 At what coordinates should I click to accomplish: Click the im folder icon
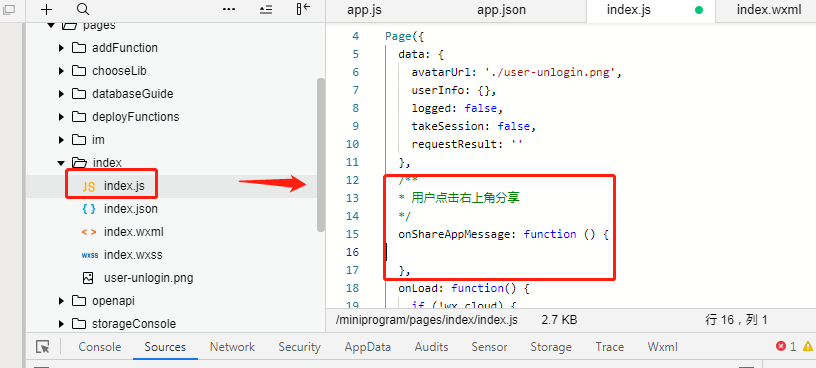coord(79,140)
